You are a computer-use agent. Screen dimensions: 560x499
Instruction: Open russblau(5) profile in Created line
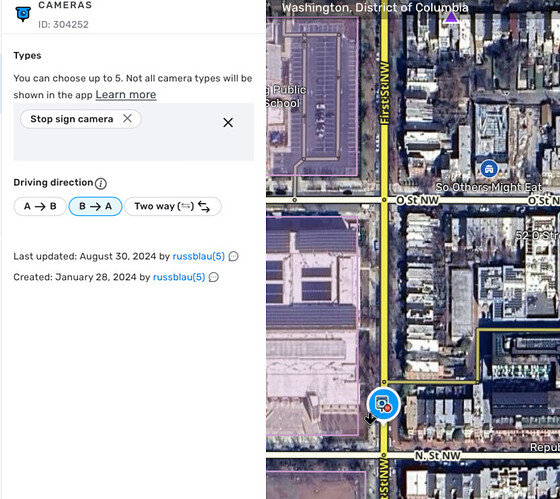tap(179, 277)
